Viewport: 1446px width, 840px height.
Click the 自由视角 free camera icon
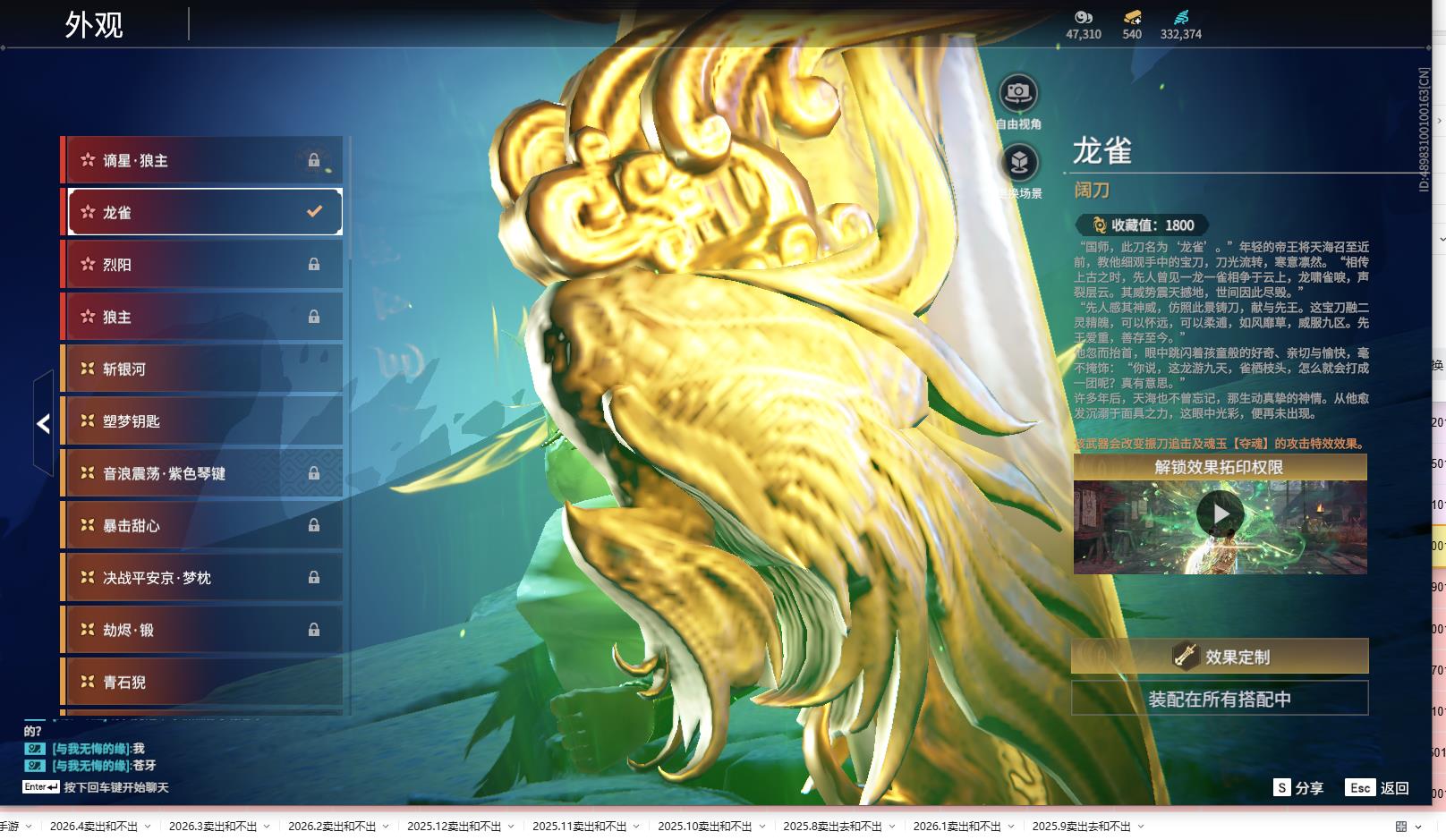tap(1017, 89)
